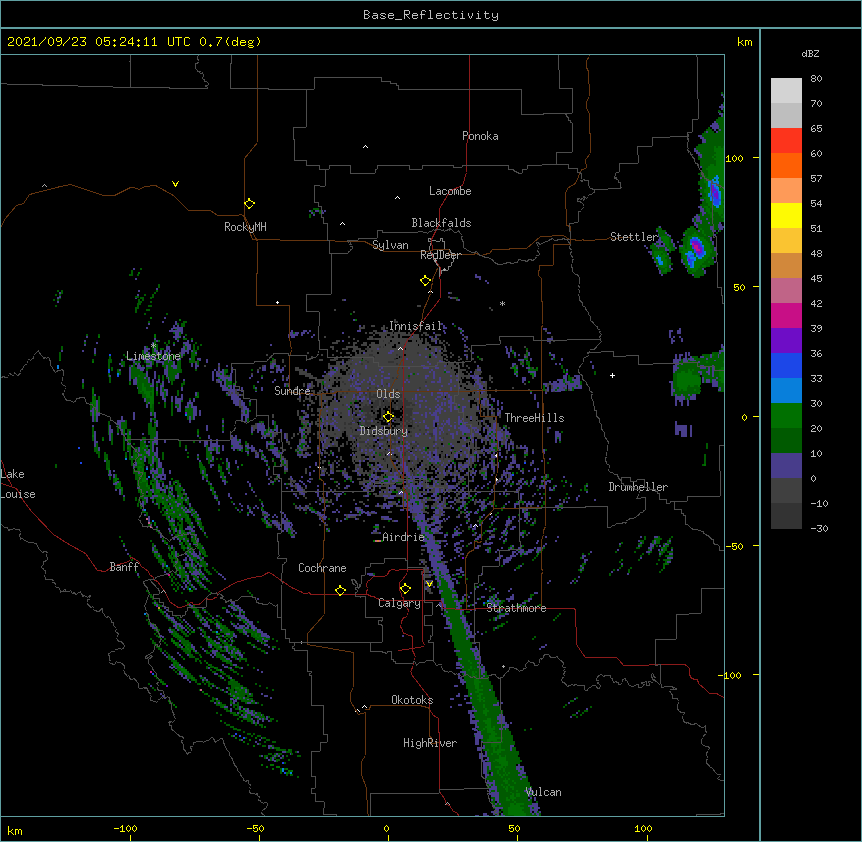Click the Vulcan label
The height and width of the screenshot is (842, 862).
[543, 792]
